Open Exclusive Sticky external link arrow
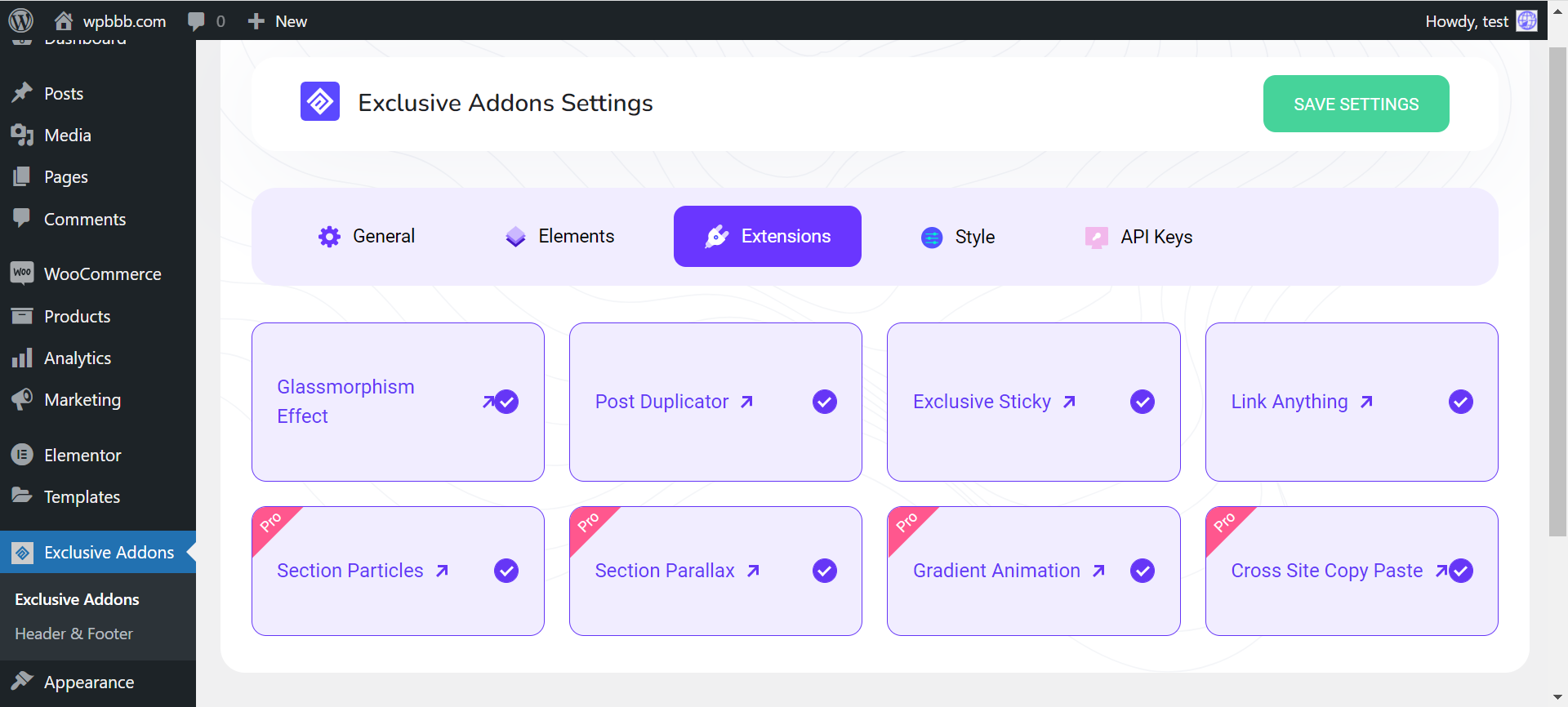The image size is (1568, 707). (1069, 402)
